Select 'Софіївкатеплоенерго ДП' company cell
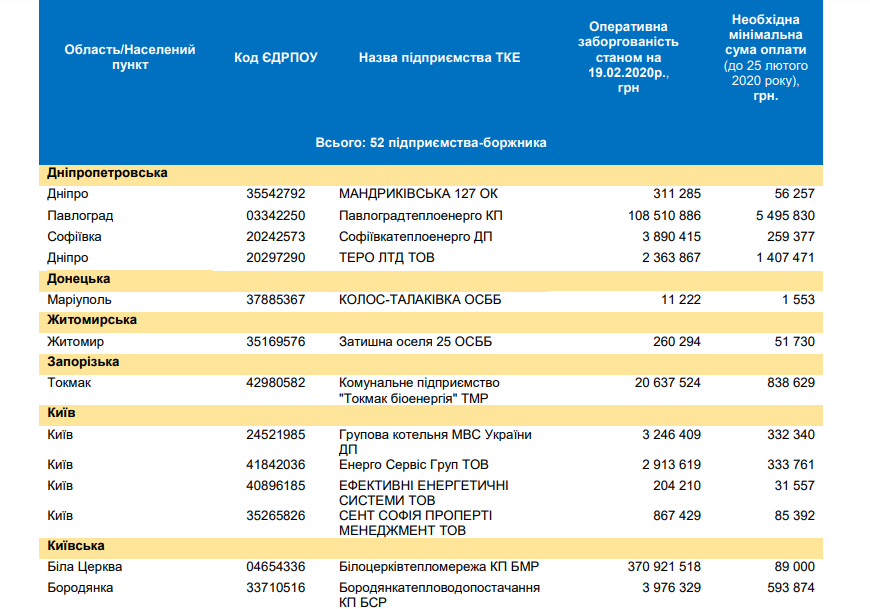This screenshot has height=609, width=870. 415,237
